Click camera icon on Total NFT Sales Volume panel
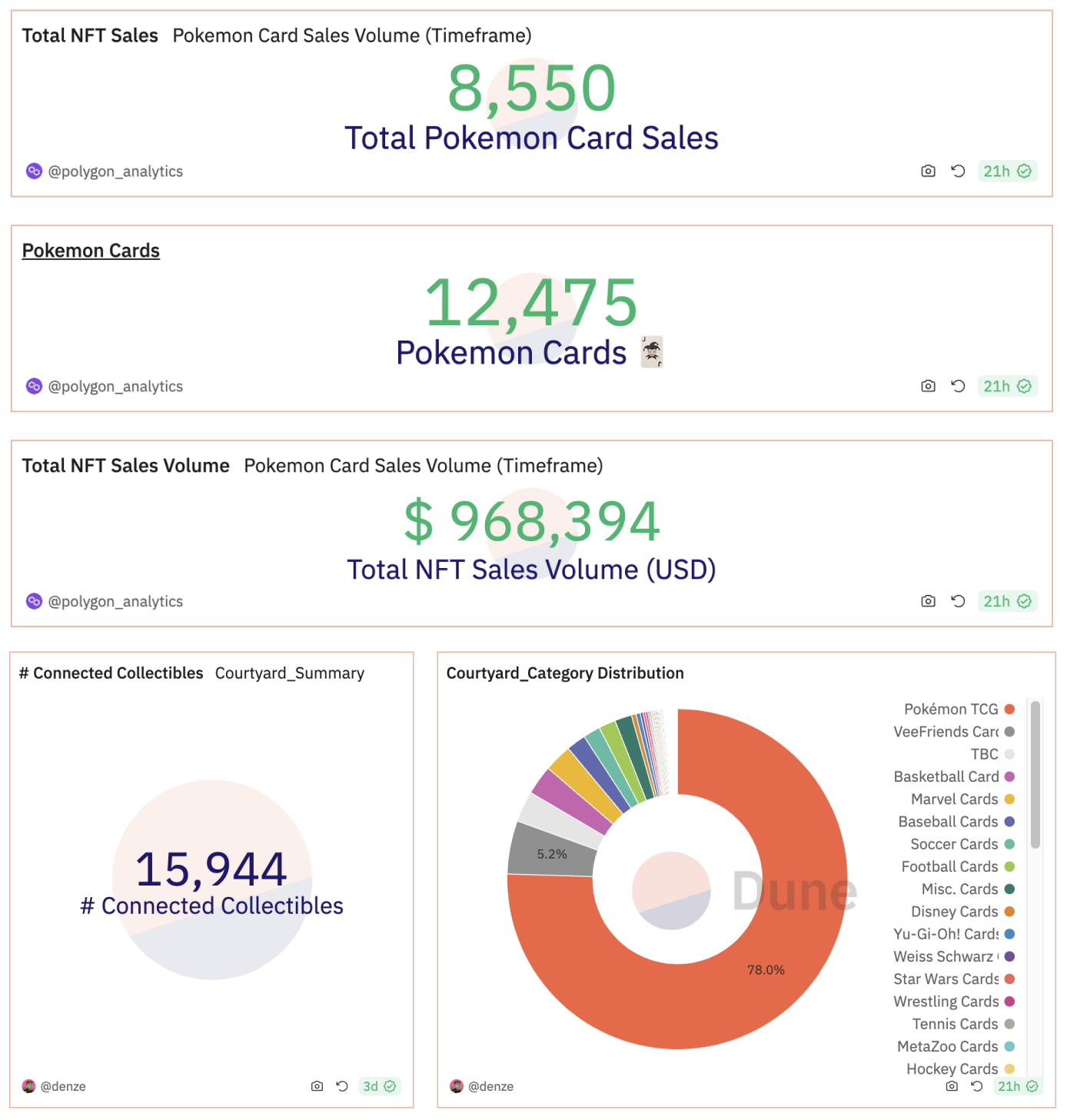Screen dimensions: 1067x1120 click(x=928, y=601)
